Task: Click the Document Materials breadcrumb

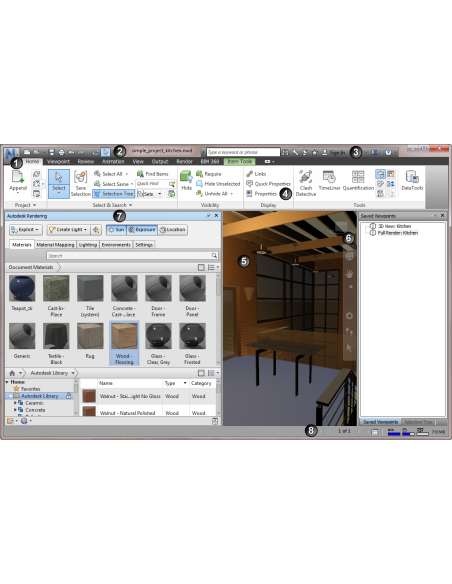Action: (x=31, y=267)
